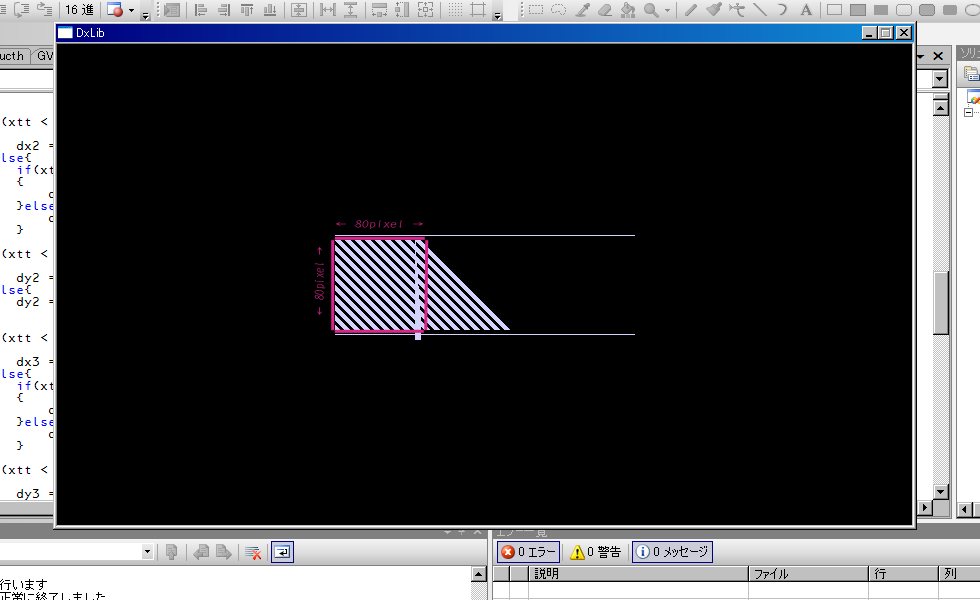The height and width of the screenshot is (600, 980).
Task: Select the paint bucket fill tool
Action: [628, 10]
